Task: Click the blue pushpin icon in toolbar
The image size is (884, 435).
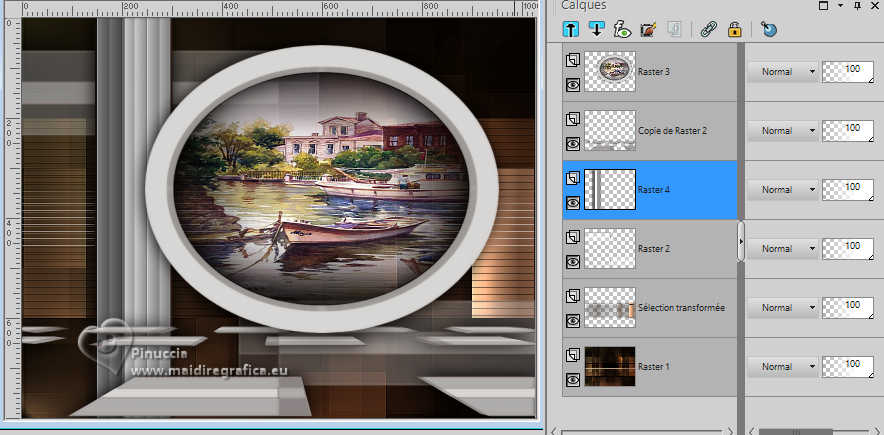Action: (768, 29)
